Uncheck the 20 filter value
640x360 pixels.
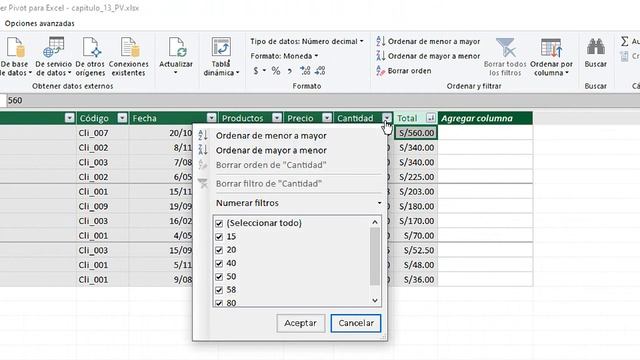coord(219,250)
